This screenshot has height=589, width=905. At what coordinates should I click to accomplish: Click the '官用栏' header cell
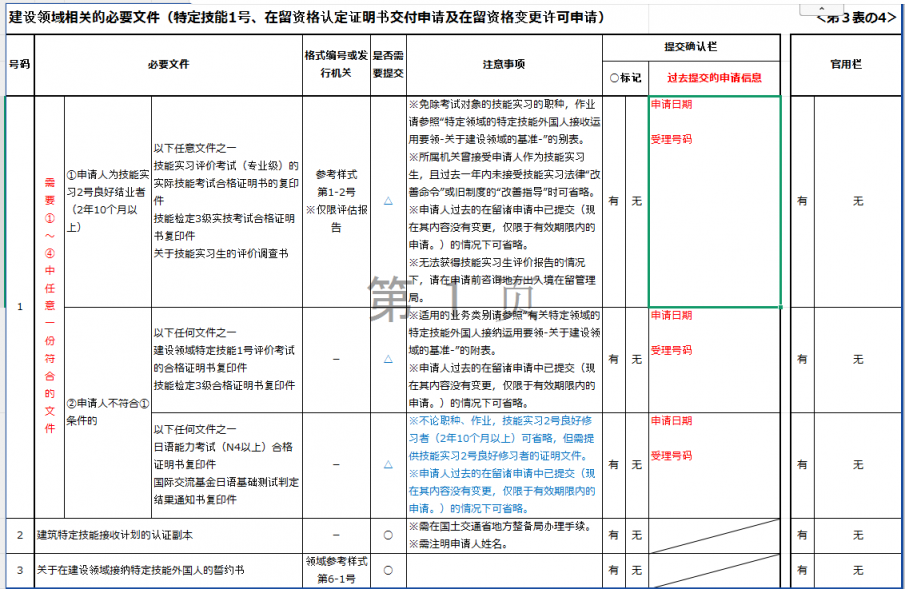click(845, 65)
